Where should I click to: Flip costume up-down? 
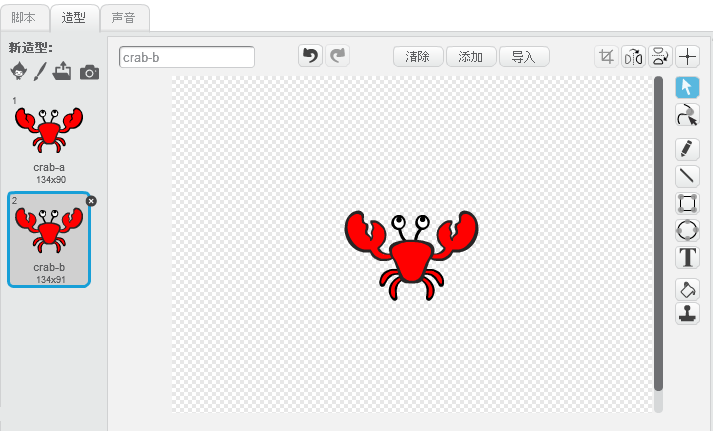(660, 57)
